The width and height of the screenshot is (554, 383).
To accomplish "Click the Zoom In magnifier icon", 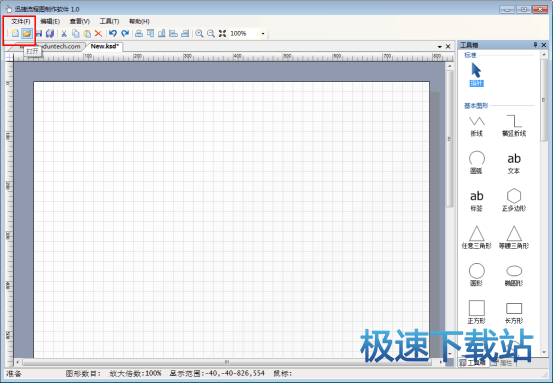I will click(x=199, y=34).
